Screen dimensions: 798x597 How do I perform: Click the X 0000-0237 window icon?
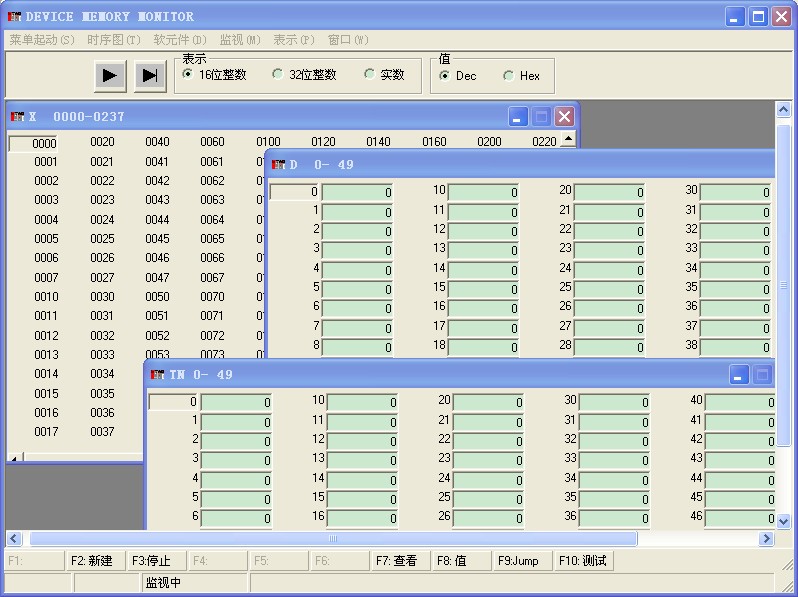[x=17, y=117]
